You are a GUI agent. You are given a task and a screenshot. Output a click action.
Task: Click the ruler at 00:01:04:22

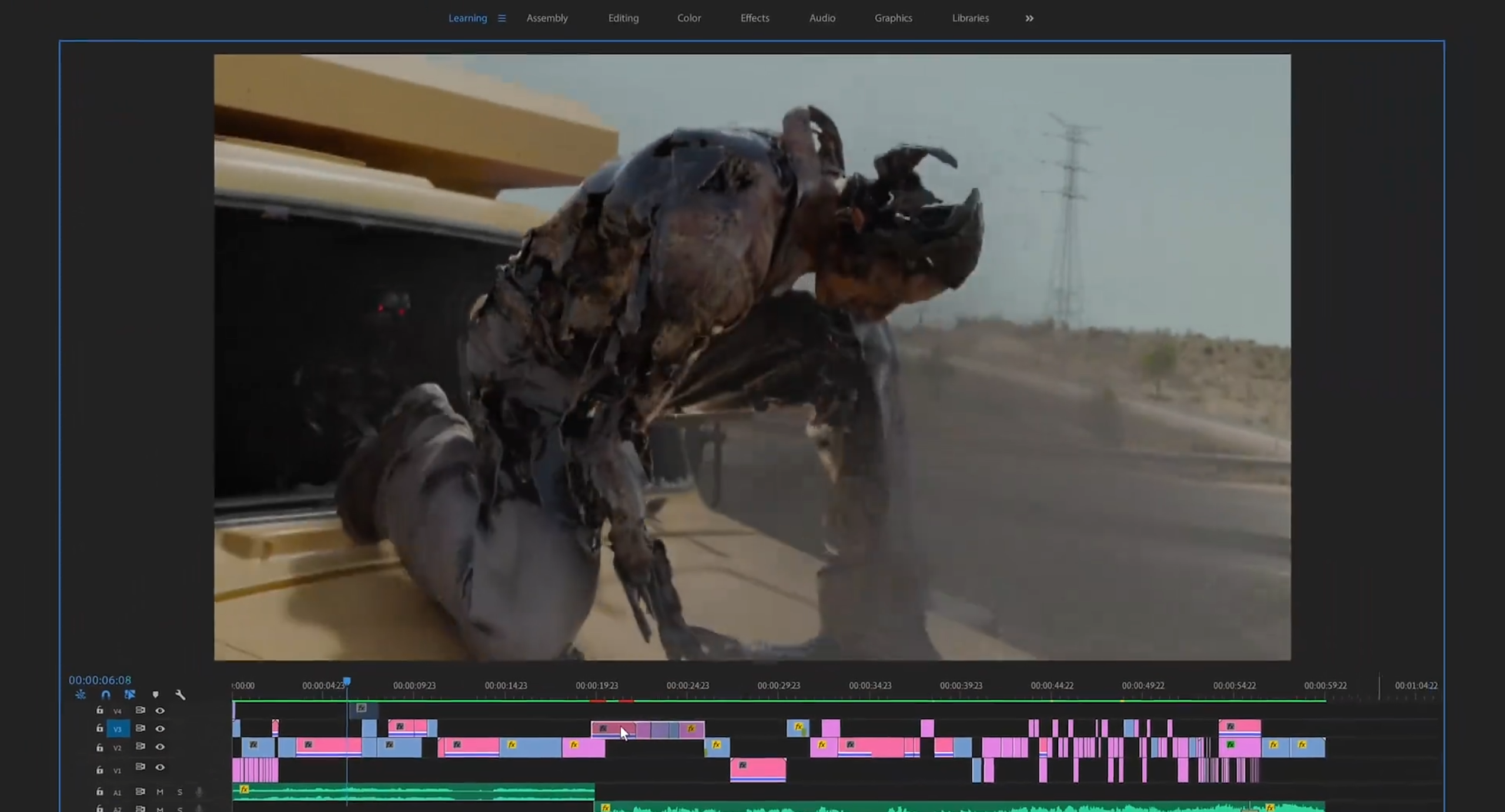pyautogui.click(x=1416, y=686)
